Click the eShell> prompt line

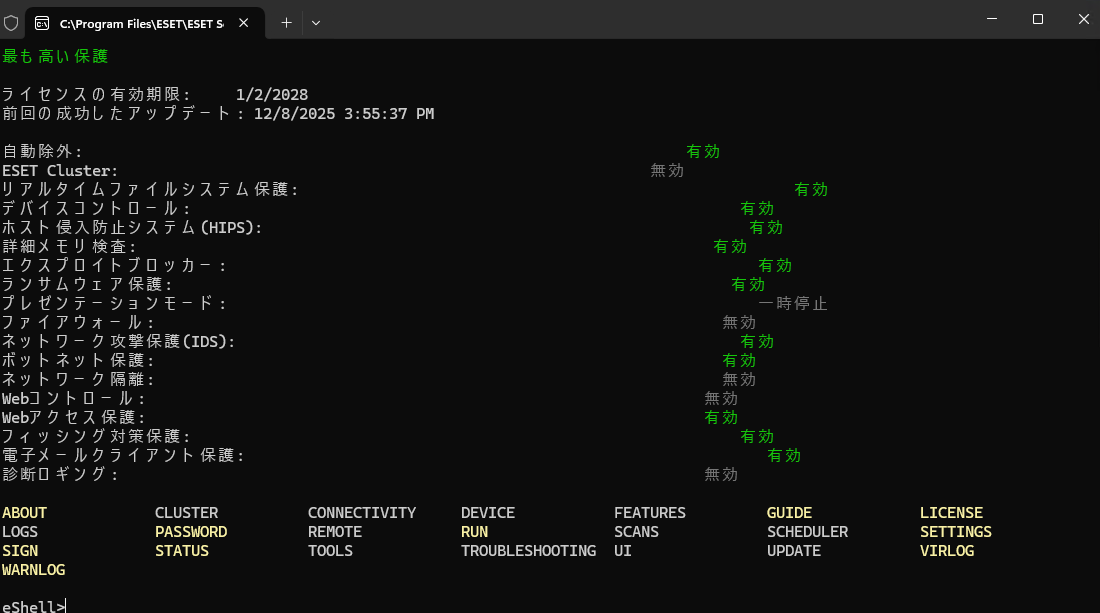tap(34, 606)
